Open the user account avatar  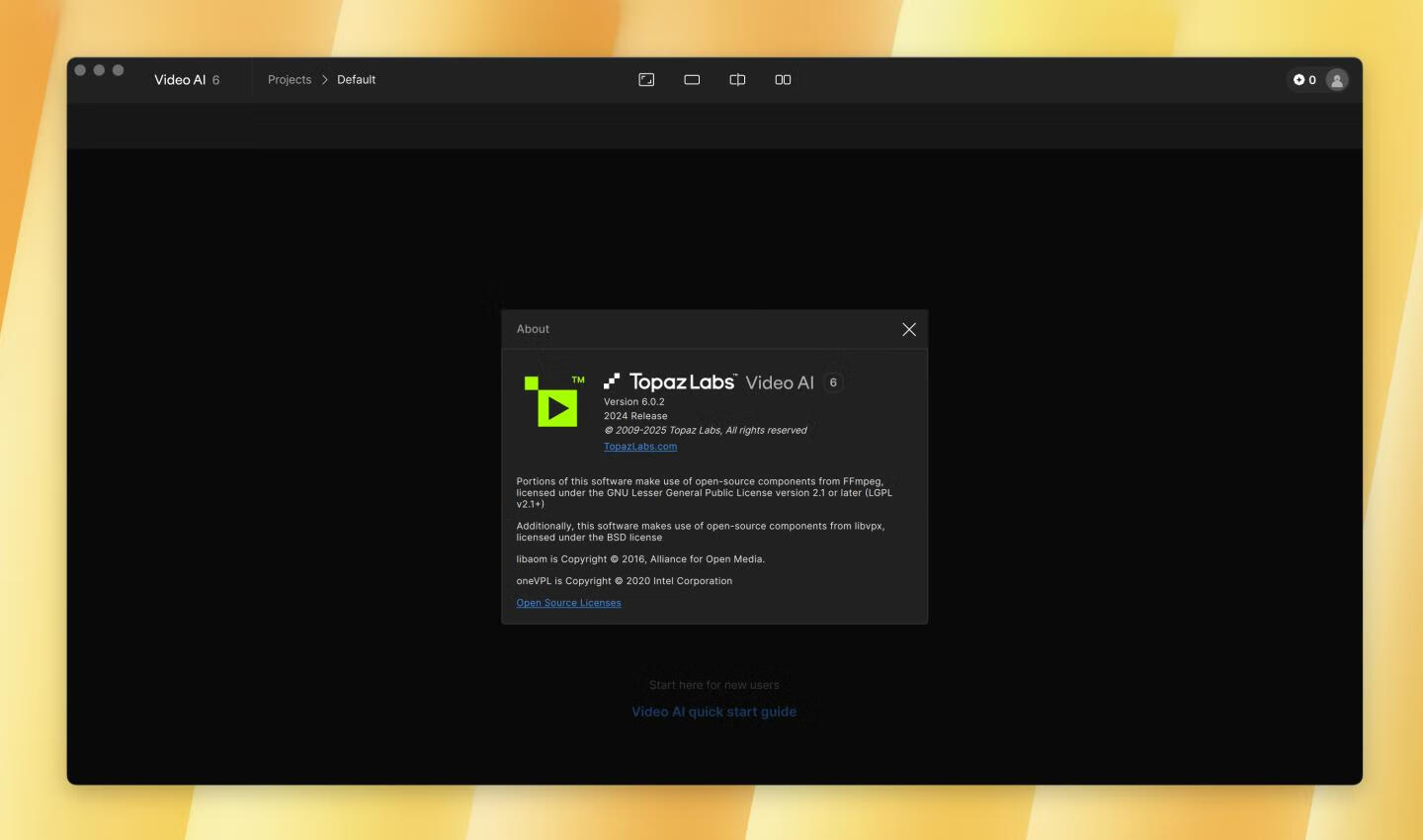pos(1337,80)
